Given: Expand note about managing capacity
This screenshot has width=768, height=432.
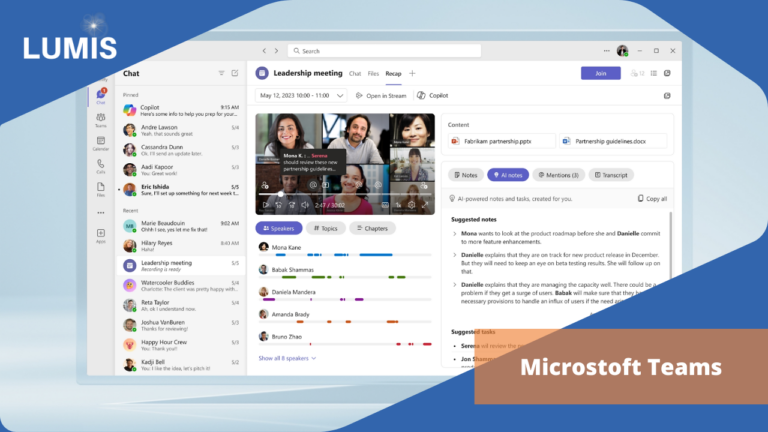Looking at the screenshot, I should pos(455,285).
